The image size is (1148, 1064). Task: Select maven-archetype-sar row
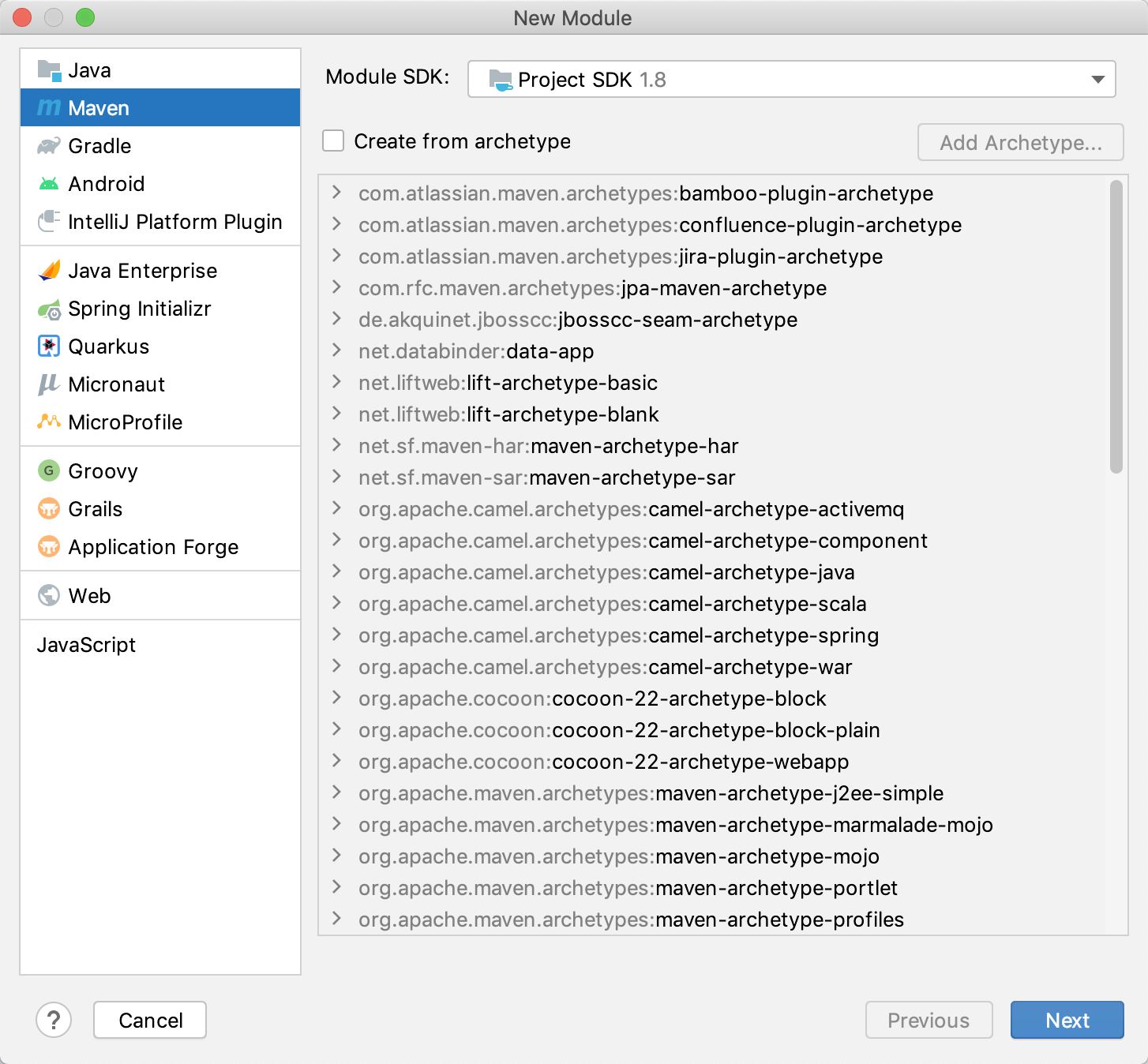(x=722, y=478)
